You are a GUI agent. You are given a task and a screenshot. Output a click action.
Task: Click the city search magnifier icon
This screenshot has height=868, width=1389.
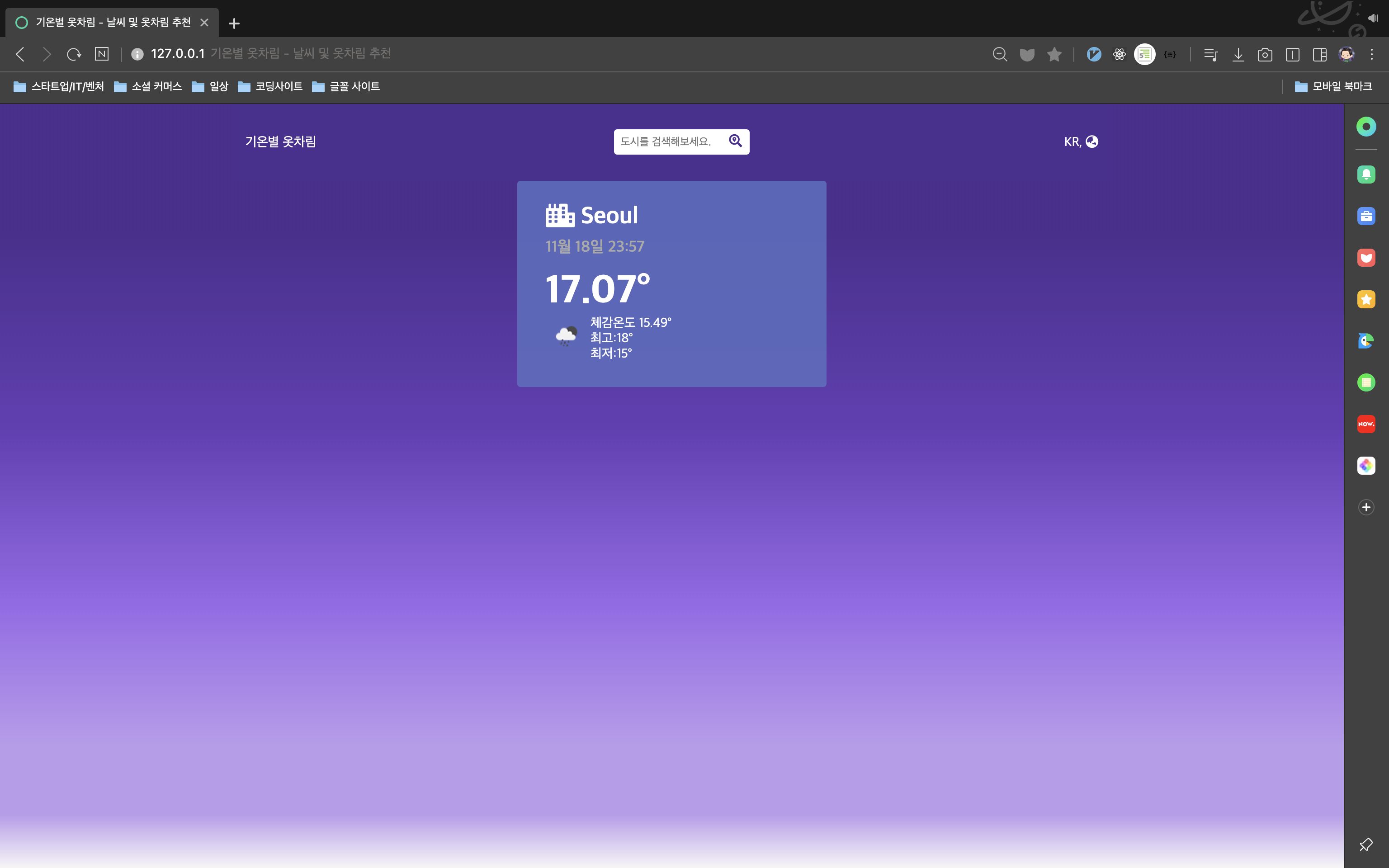pos(735,141)
